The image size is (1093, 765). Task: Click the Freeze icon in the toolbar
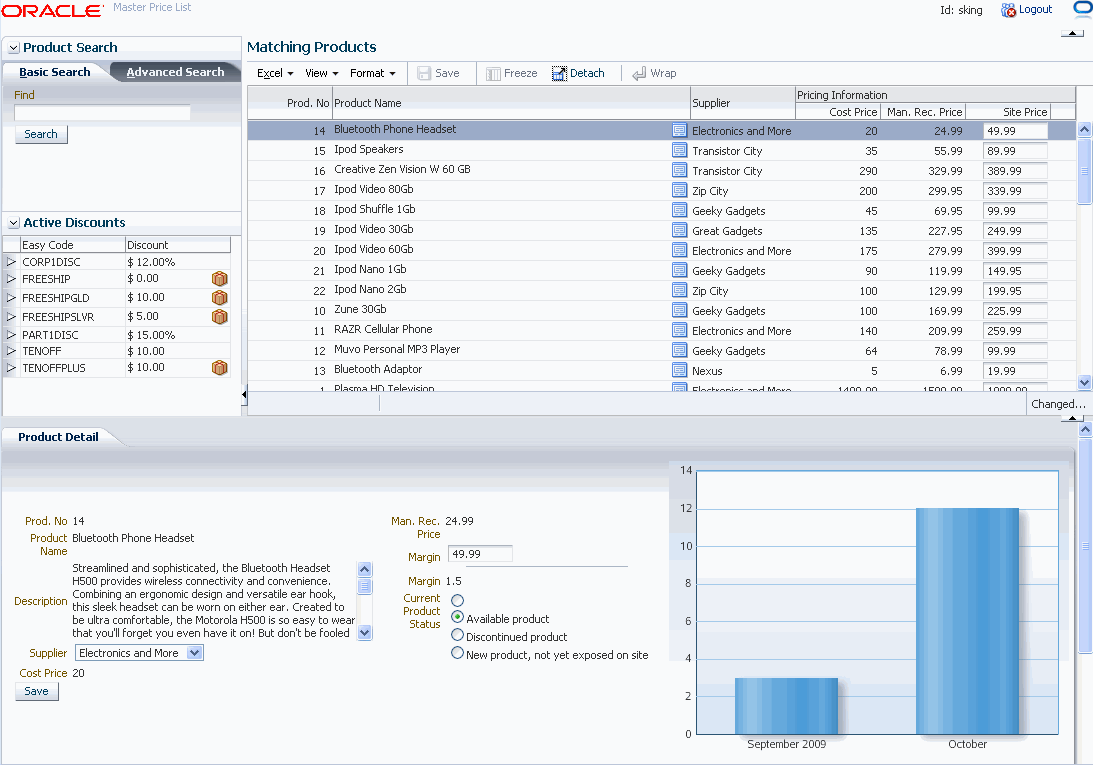pyautogui.click(x=511, y=72)
